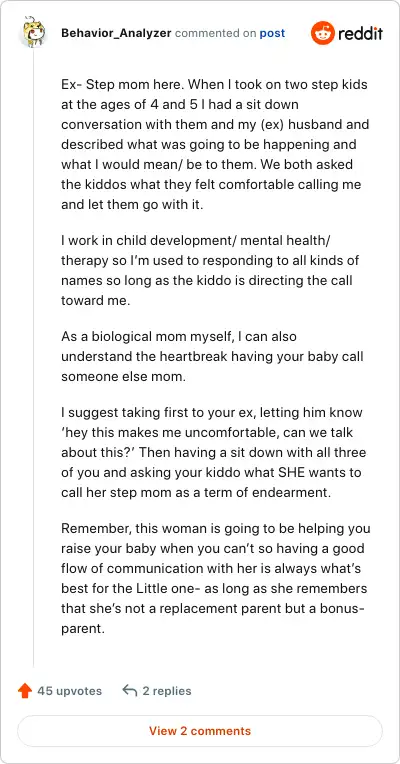Open Behavior_Analyzer's avatar image
The width and height of the screenshot is (400, 764).
pyautogui.click(x=33, y=33)
